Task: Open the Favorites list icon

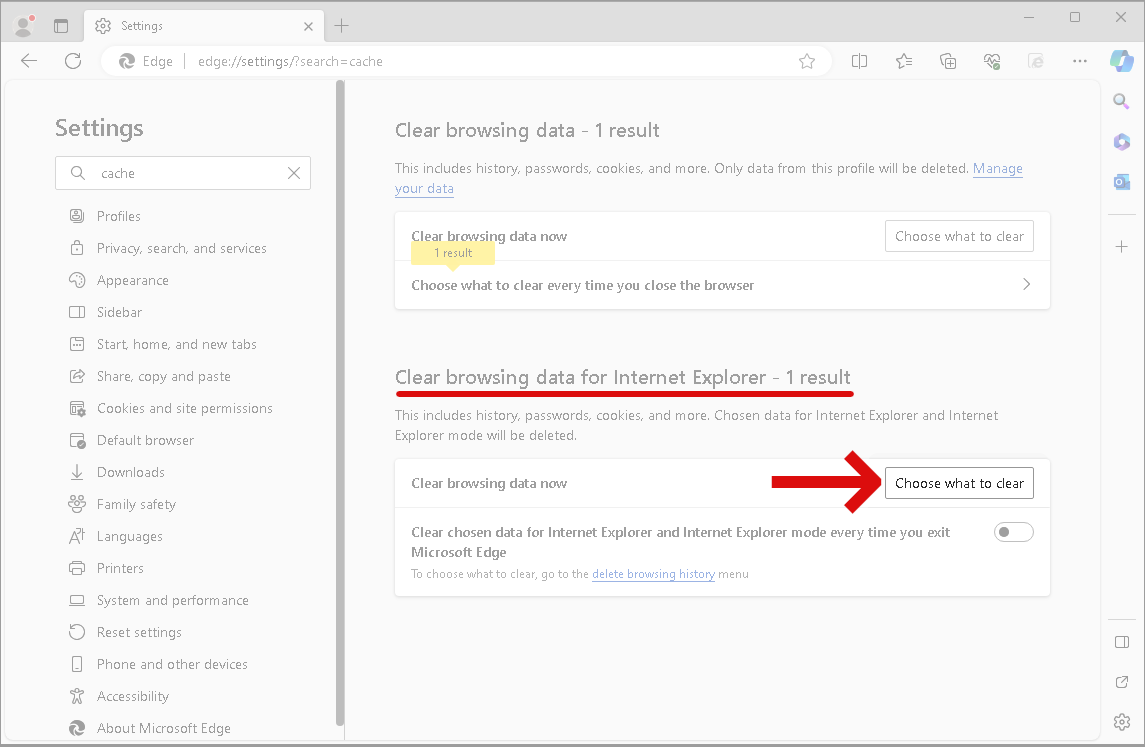Action: tap(904, 61)
